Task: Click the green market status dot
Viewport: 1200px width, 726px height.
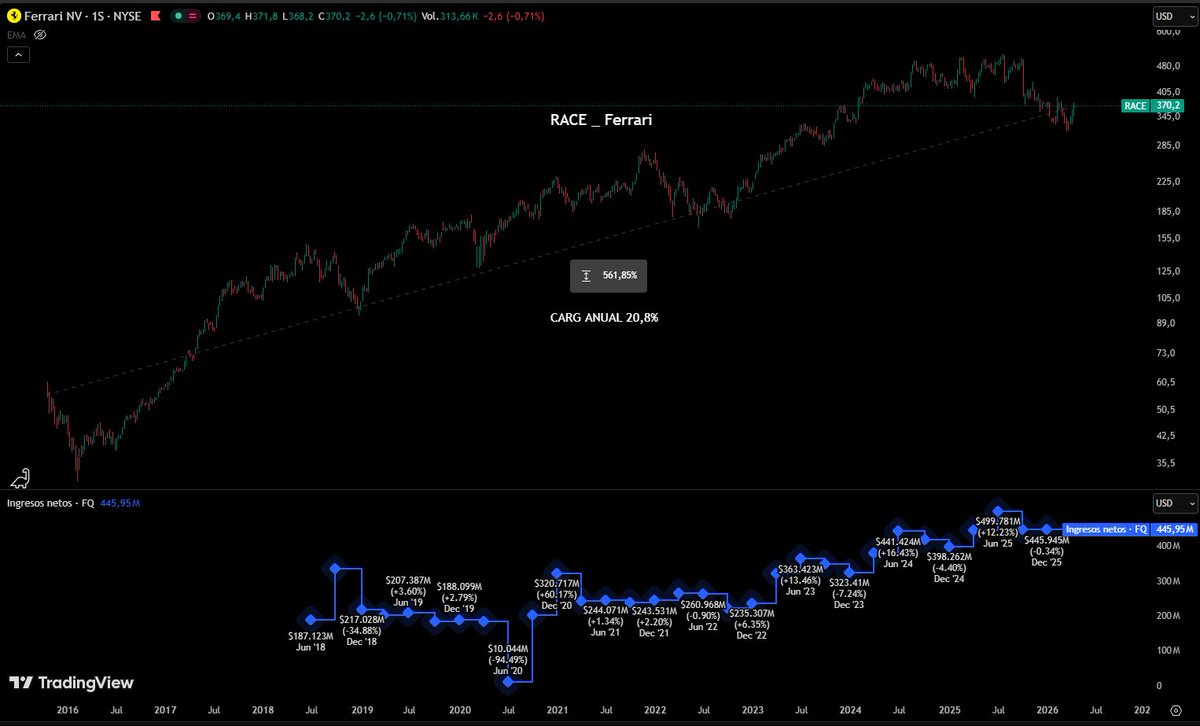Action: pyautogui.click(x=178, y=16)
